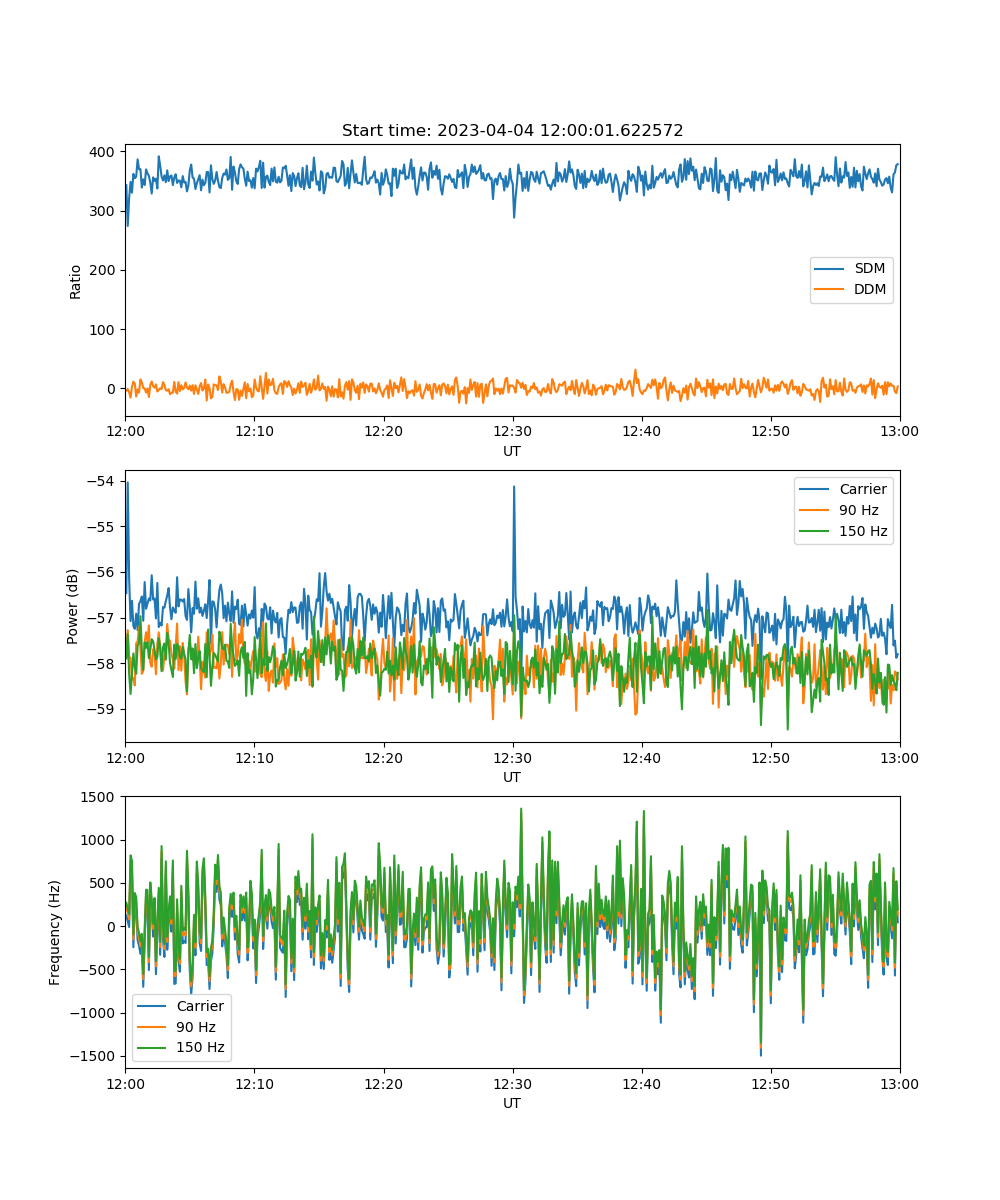Click the Frequency (Hz) y-axis label
1000x1200 pixels.
(55, 932)
